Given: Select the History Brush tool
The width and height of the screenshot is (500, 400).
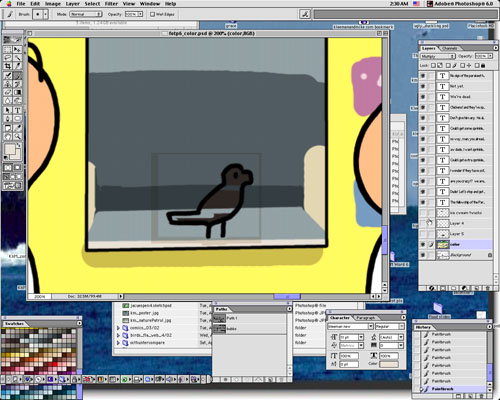Looking at the screenshot, I should tap(17, 84).
